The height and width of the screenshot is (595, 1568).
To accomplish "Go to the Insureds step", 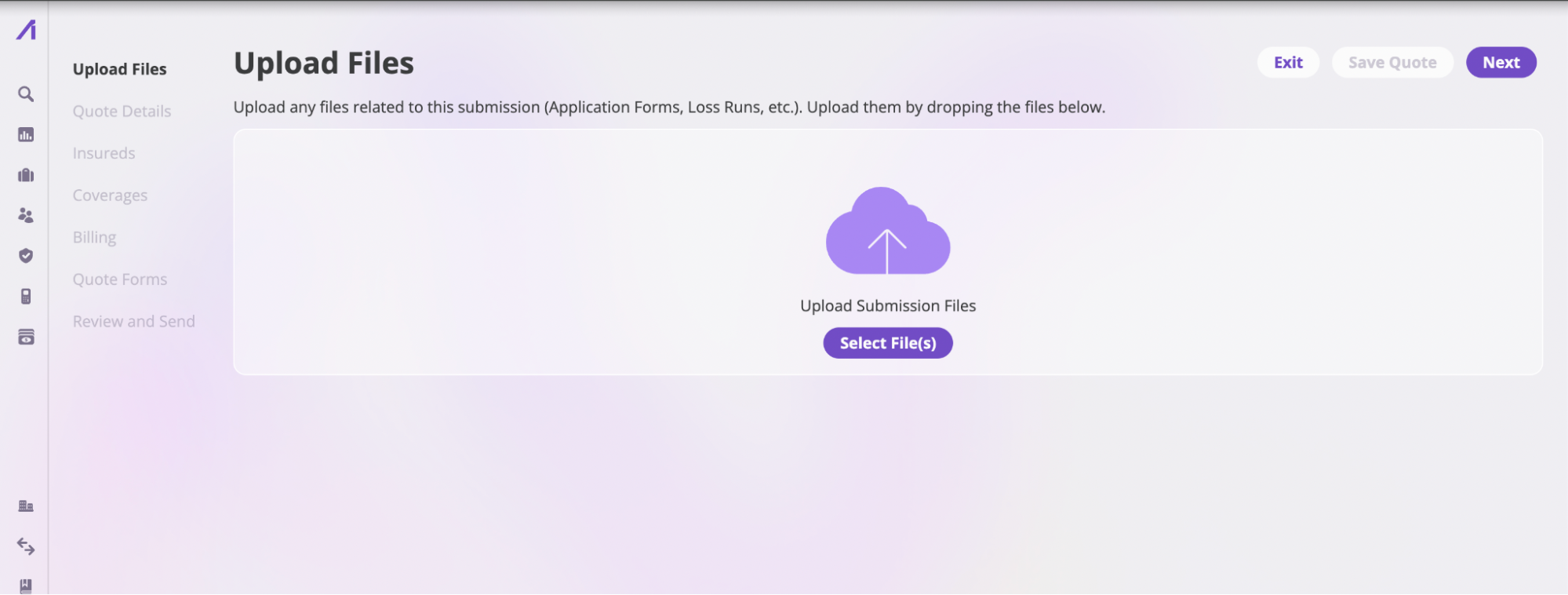I will [104, 153].
